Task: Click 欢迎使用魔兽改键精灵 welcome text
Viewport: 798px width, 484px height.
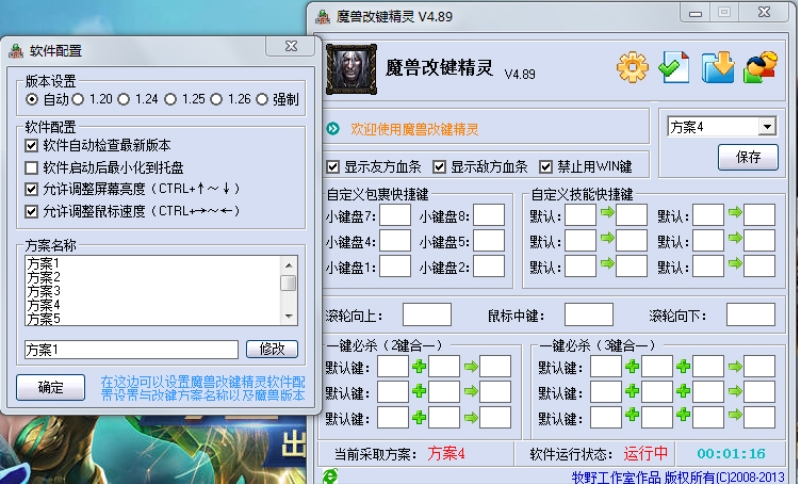Action: tap(415, 129)
